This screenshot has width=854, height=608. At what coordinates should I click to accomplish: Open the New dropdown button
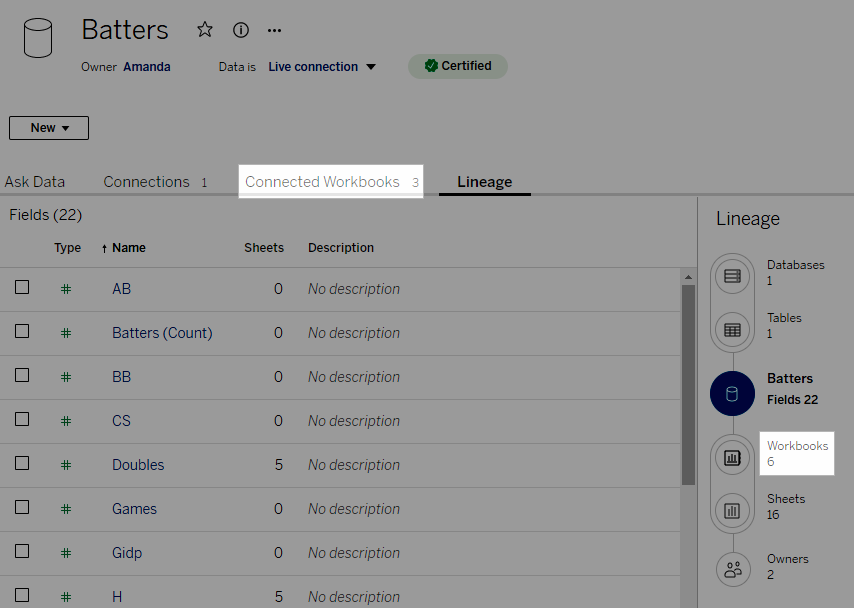[x=49, y=128]
